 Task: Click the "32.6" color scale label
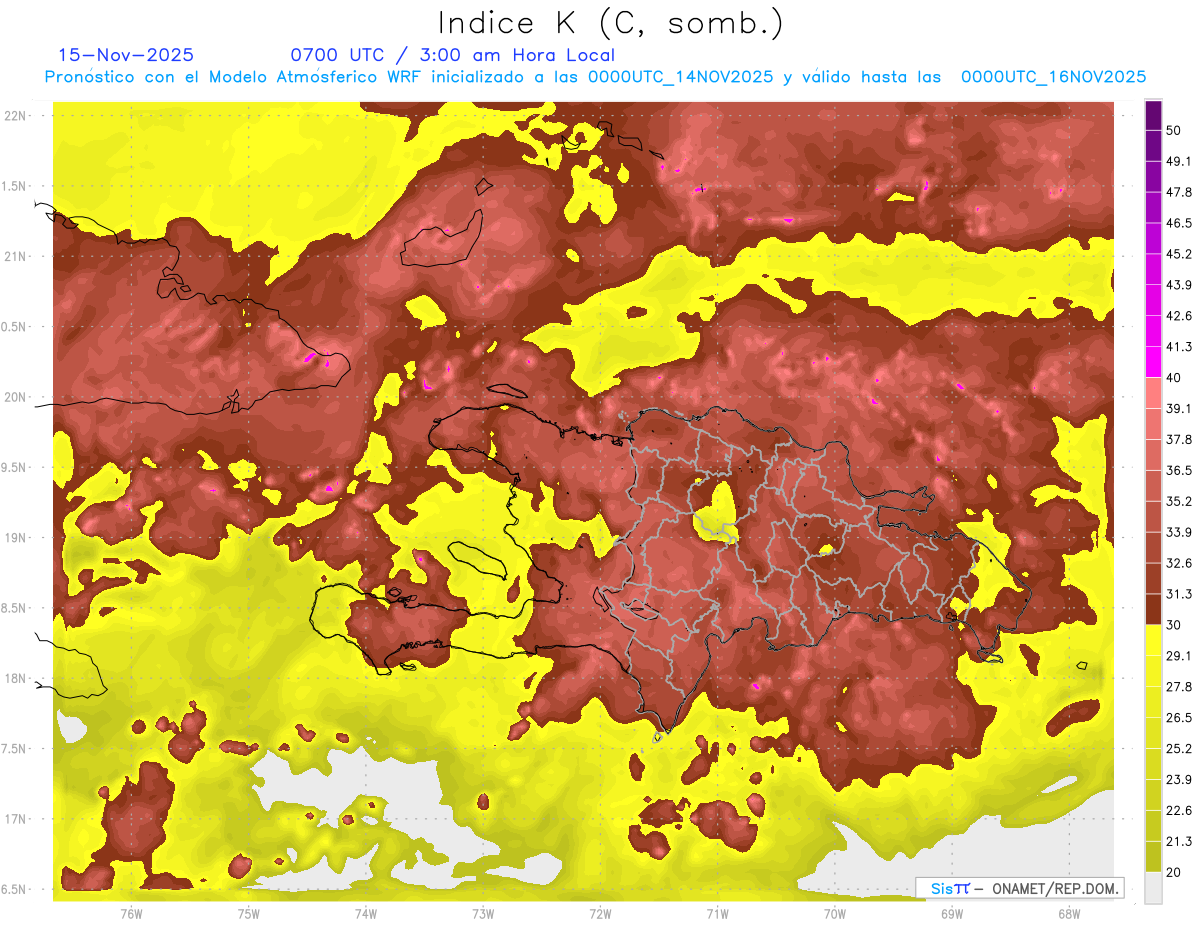(x=1179, y=563)
